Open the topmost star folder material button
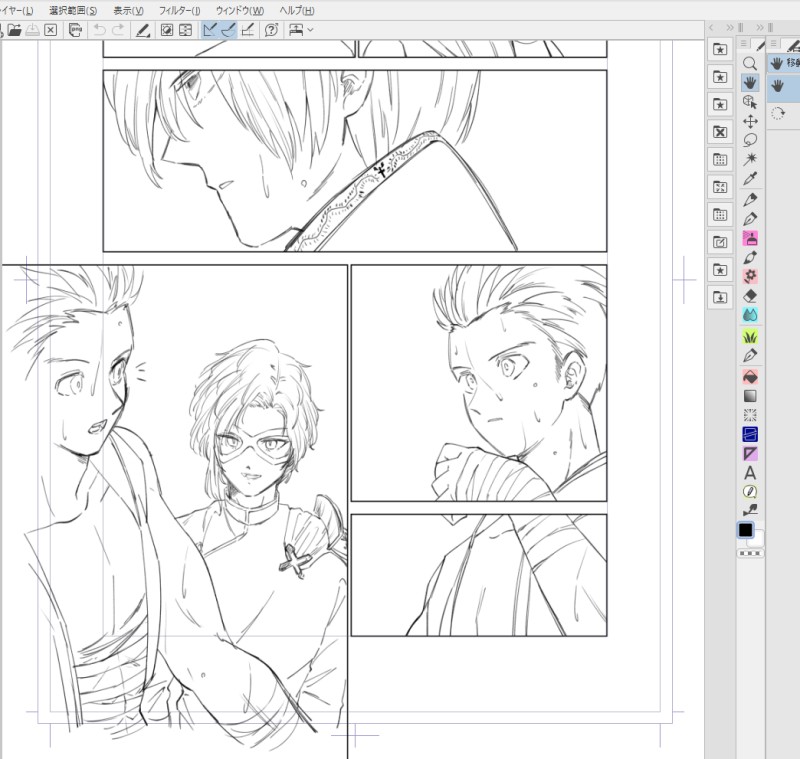This screenshot has width=800, height=759. (720, 49)
